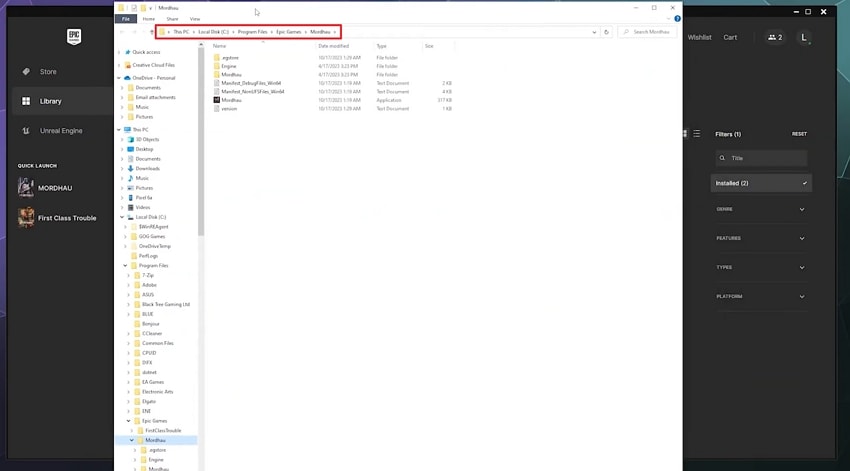The width and height of the screenshot is (850, 471).
Task: Select 3D Objects in navigation pane
Action: click(147, 139)
